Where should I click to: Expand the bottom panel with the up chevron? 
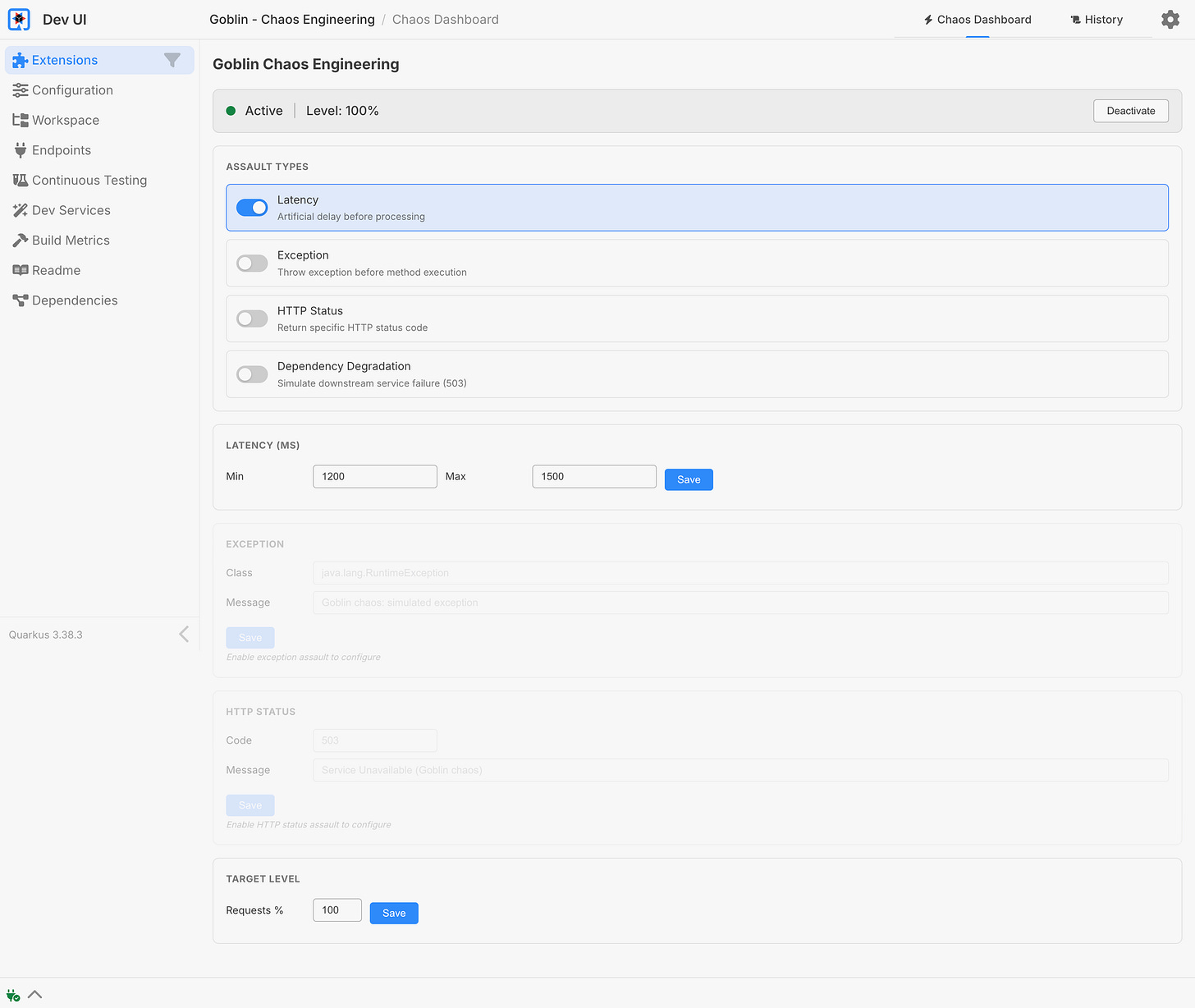click(34, 994)
